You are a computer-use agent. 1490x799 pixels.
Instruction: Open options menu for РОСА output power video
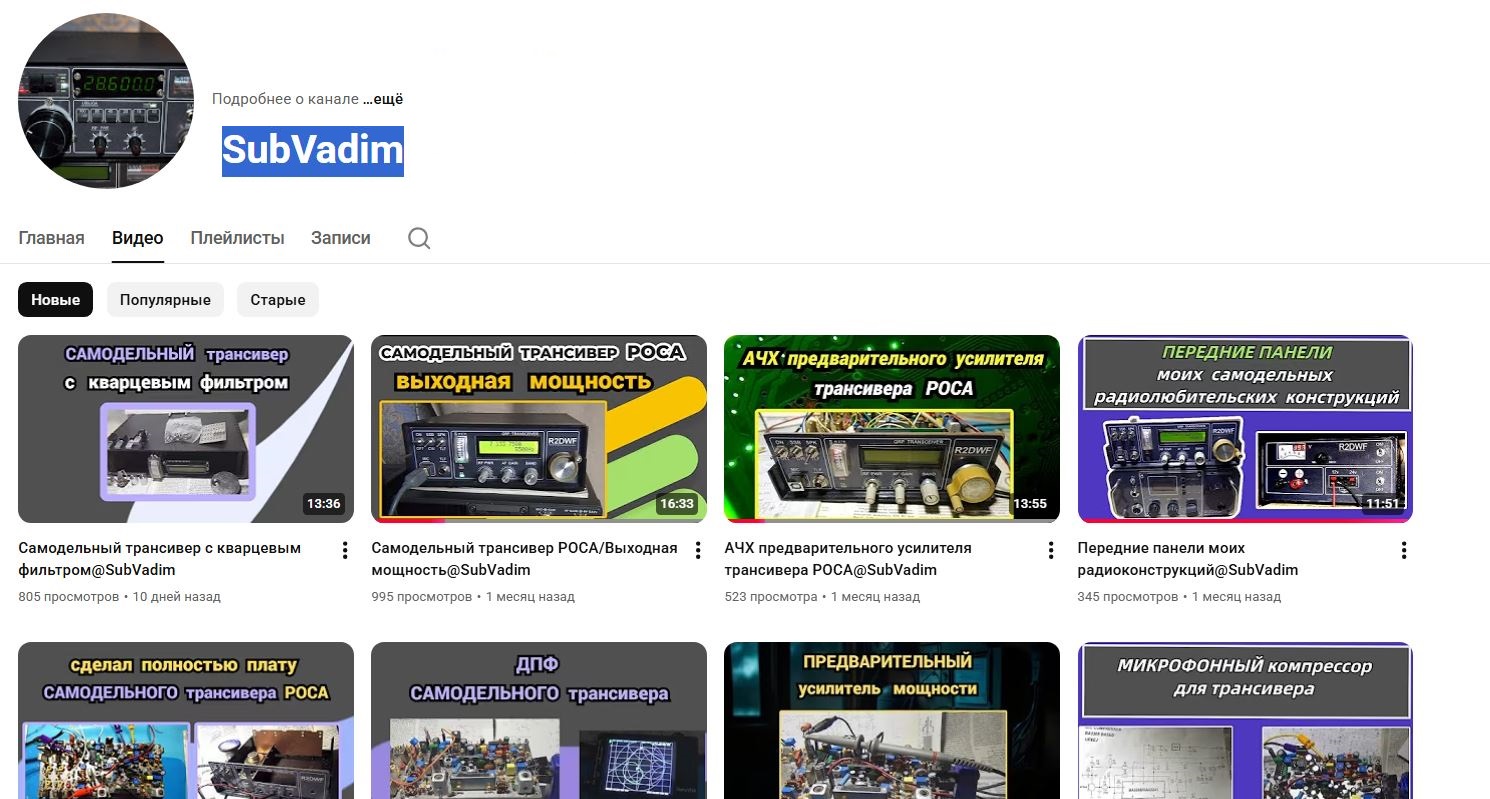coord(697,550)
